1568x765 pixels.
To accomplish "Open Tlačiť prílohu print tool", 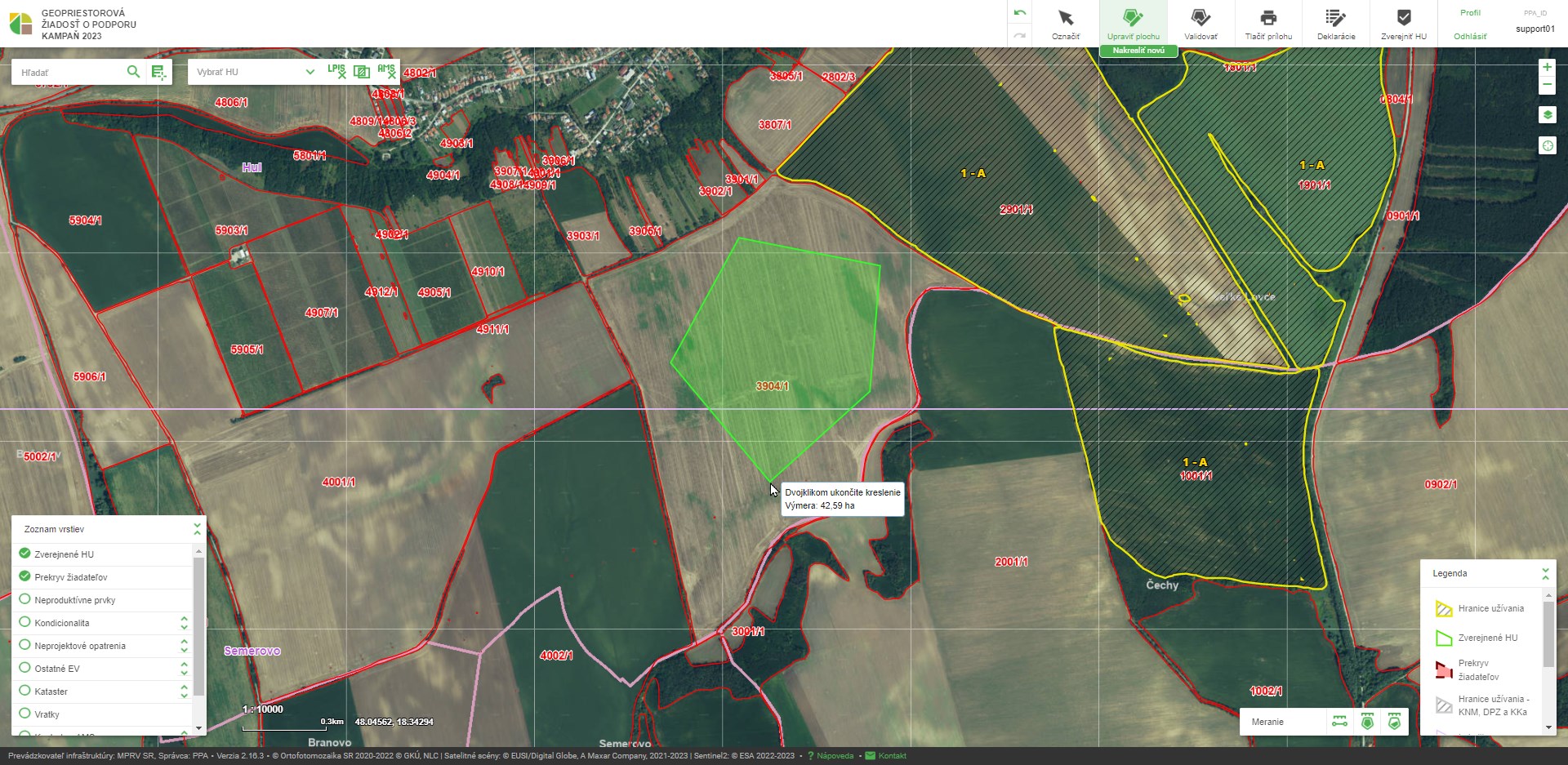I will tap(1268, 23).
